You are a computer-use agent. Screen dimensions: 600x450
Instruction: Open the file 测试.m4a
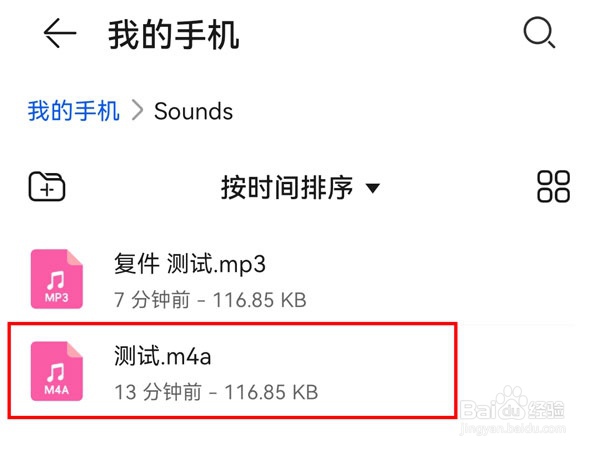tap(163, 356)
